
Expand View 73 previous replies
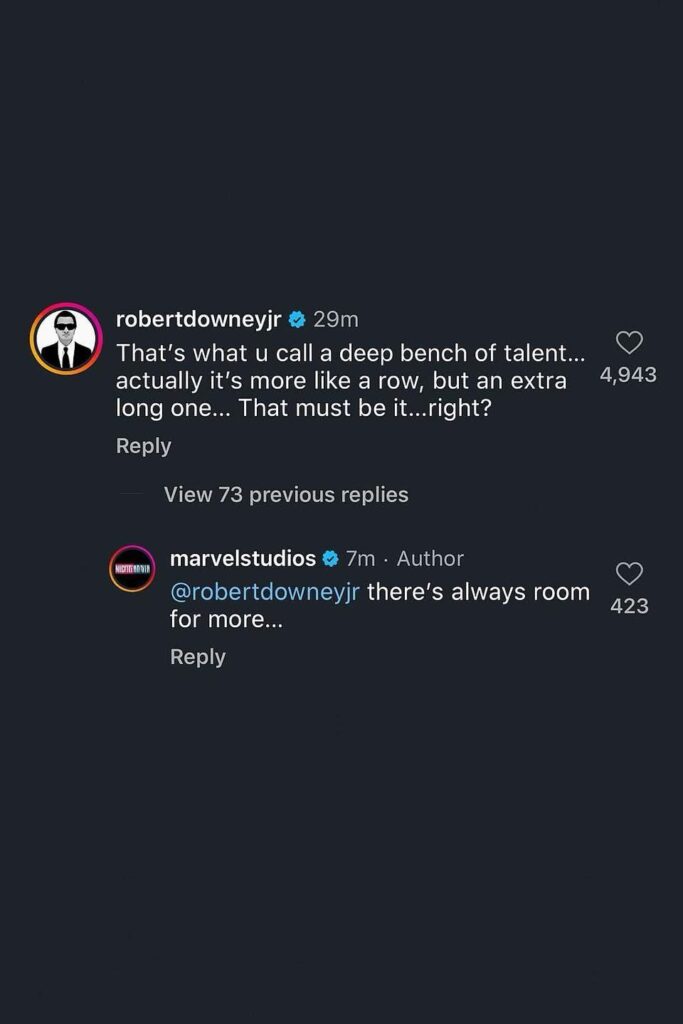286,495
